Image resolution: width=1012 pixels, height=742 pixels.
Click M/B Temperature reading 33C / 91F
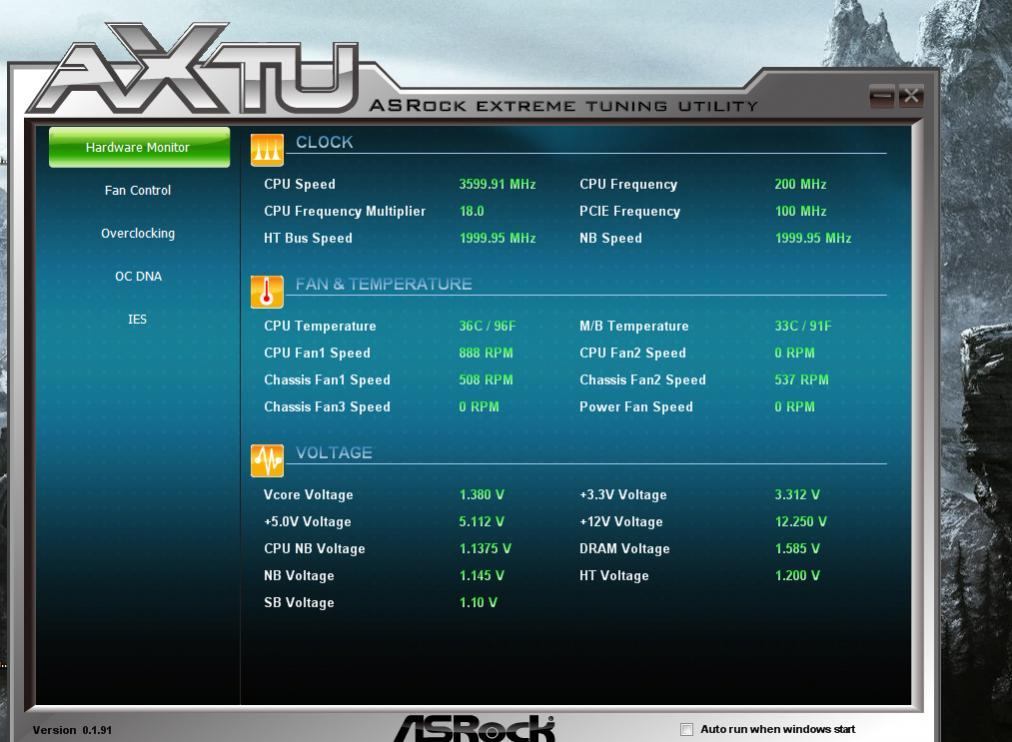click(x=803, y=326)
